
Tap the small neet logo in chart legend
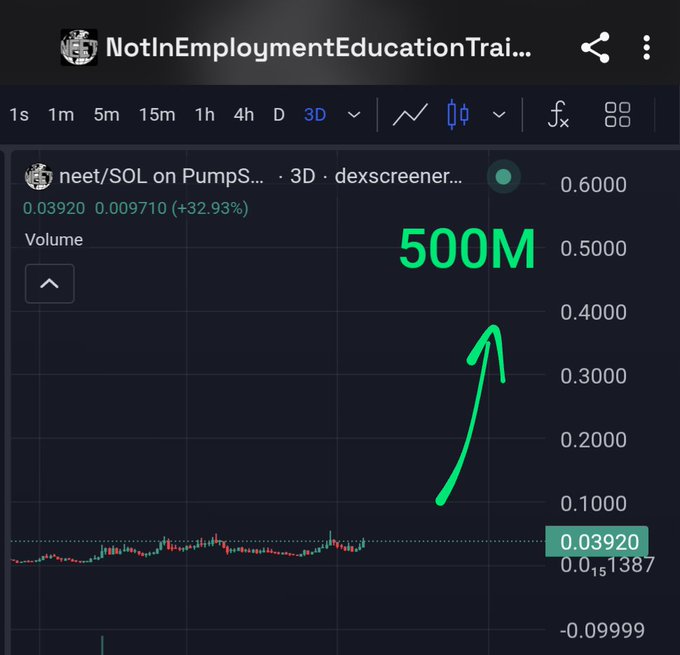tap(39, 177)
